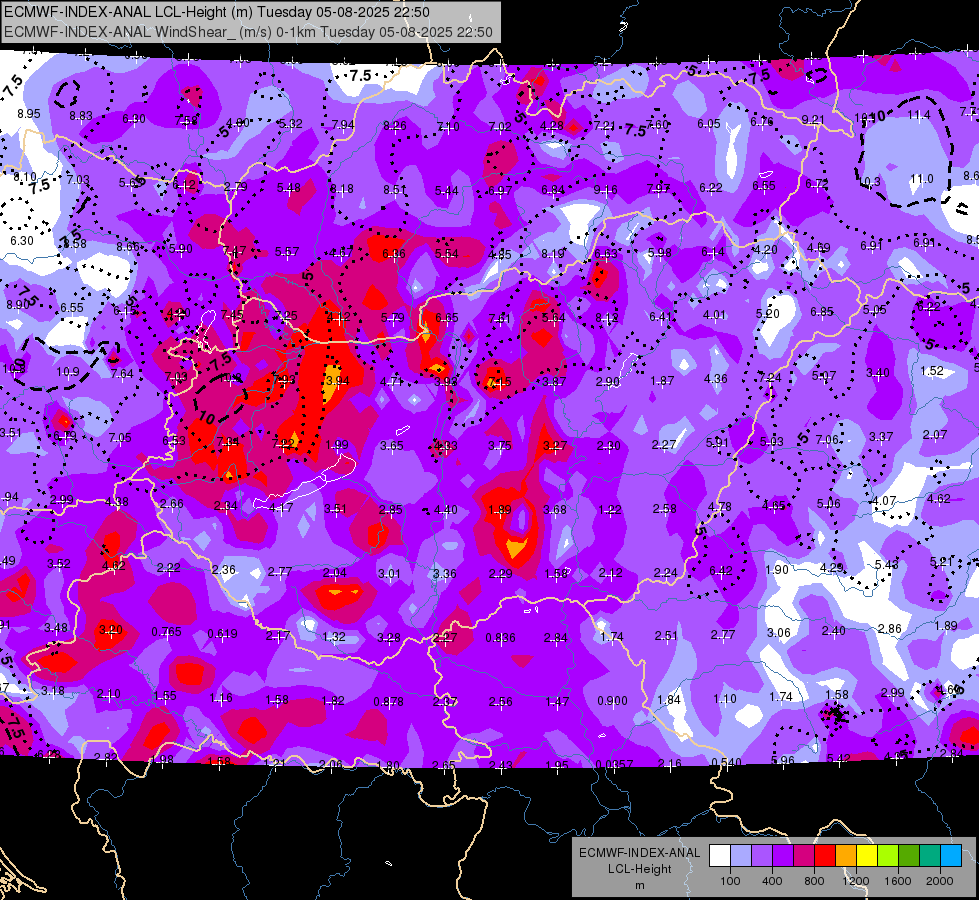
Task: Click the grid value '7.24'
Action: coord(769,377)
